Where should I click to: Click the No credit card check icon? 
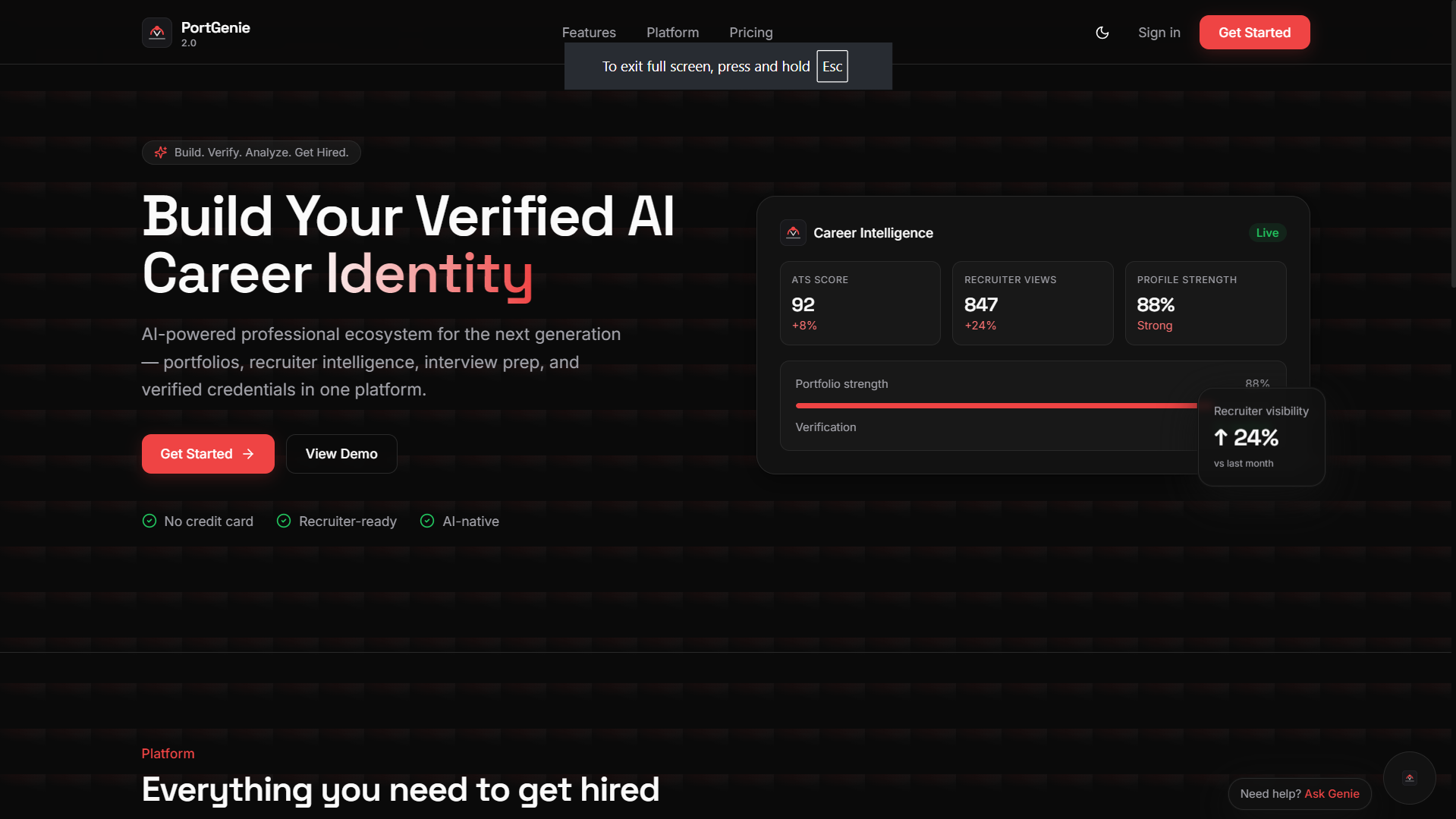(149, 521)
